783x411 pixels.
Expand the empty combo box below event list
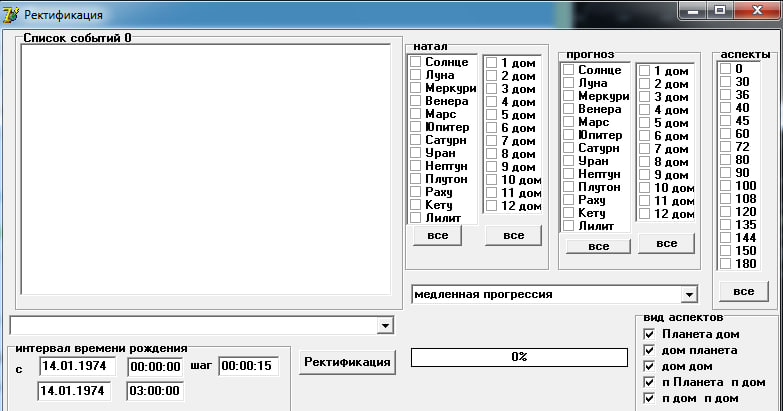click(x=386, y=325)
